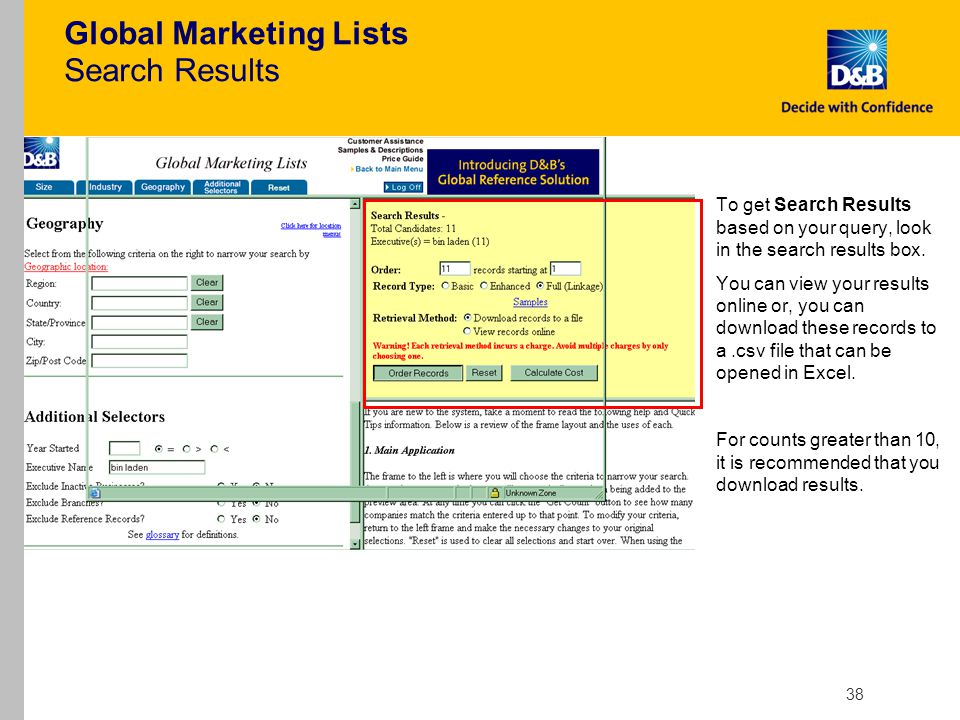The height and width of the screenshot is (720, 960).
Task: Click the 'Executive(s) = bin laden (11)' text
Action: [430, 242]
